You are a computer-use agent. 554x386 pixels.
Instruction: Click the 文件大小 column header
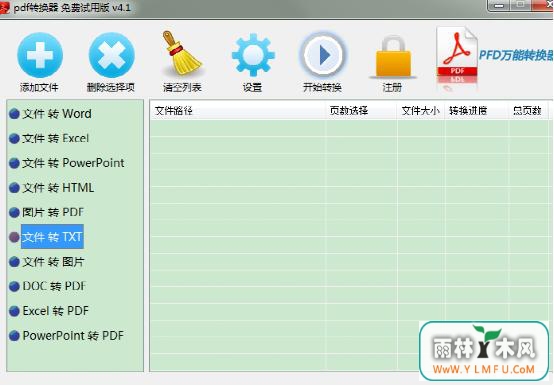[x=420, y=111]
